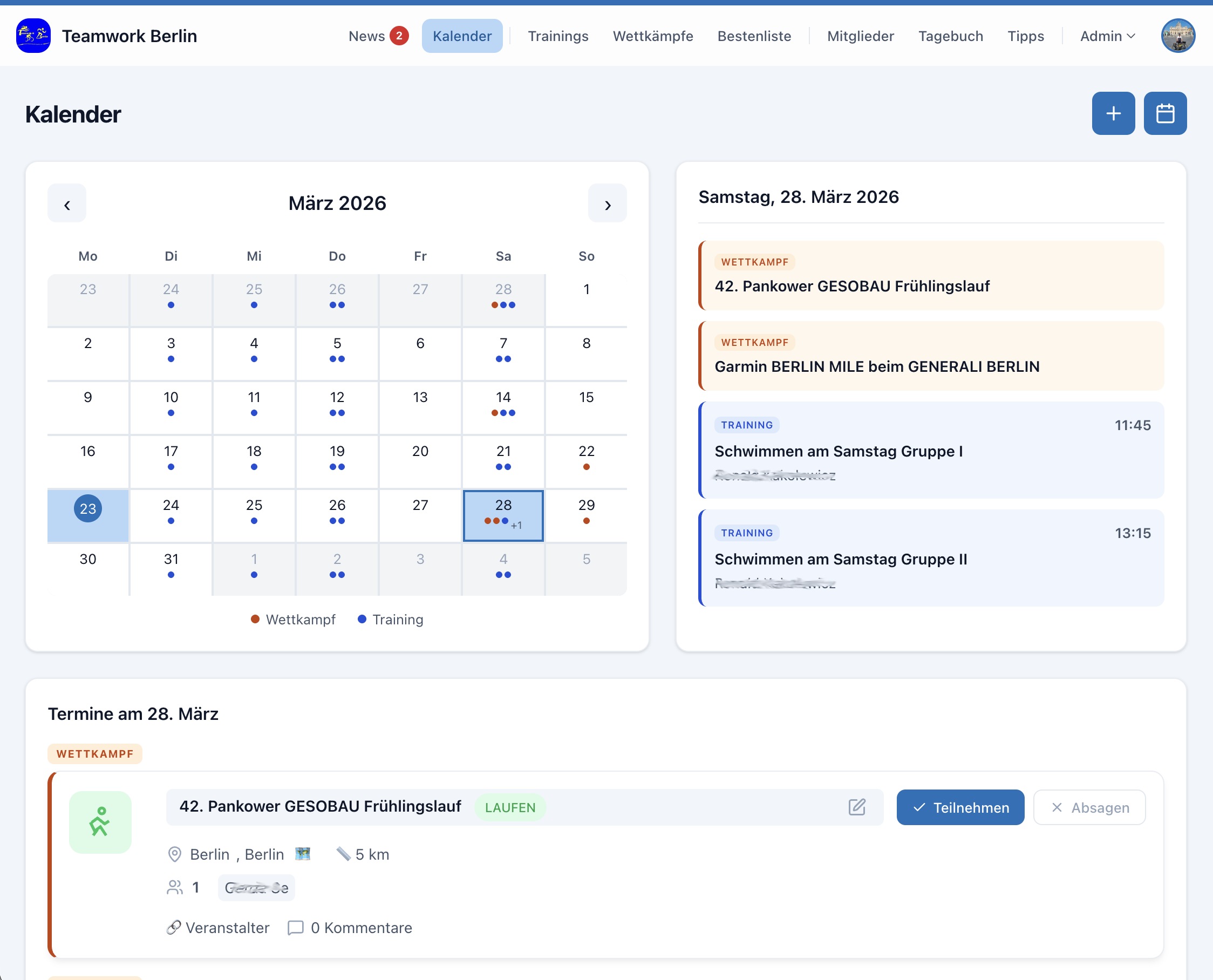Click the Teilnehmen button
Screen dimensions: 1213x980
click(959, 807)
